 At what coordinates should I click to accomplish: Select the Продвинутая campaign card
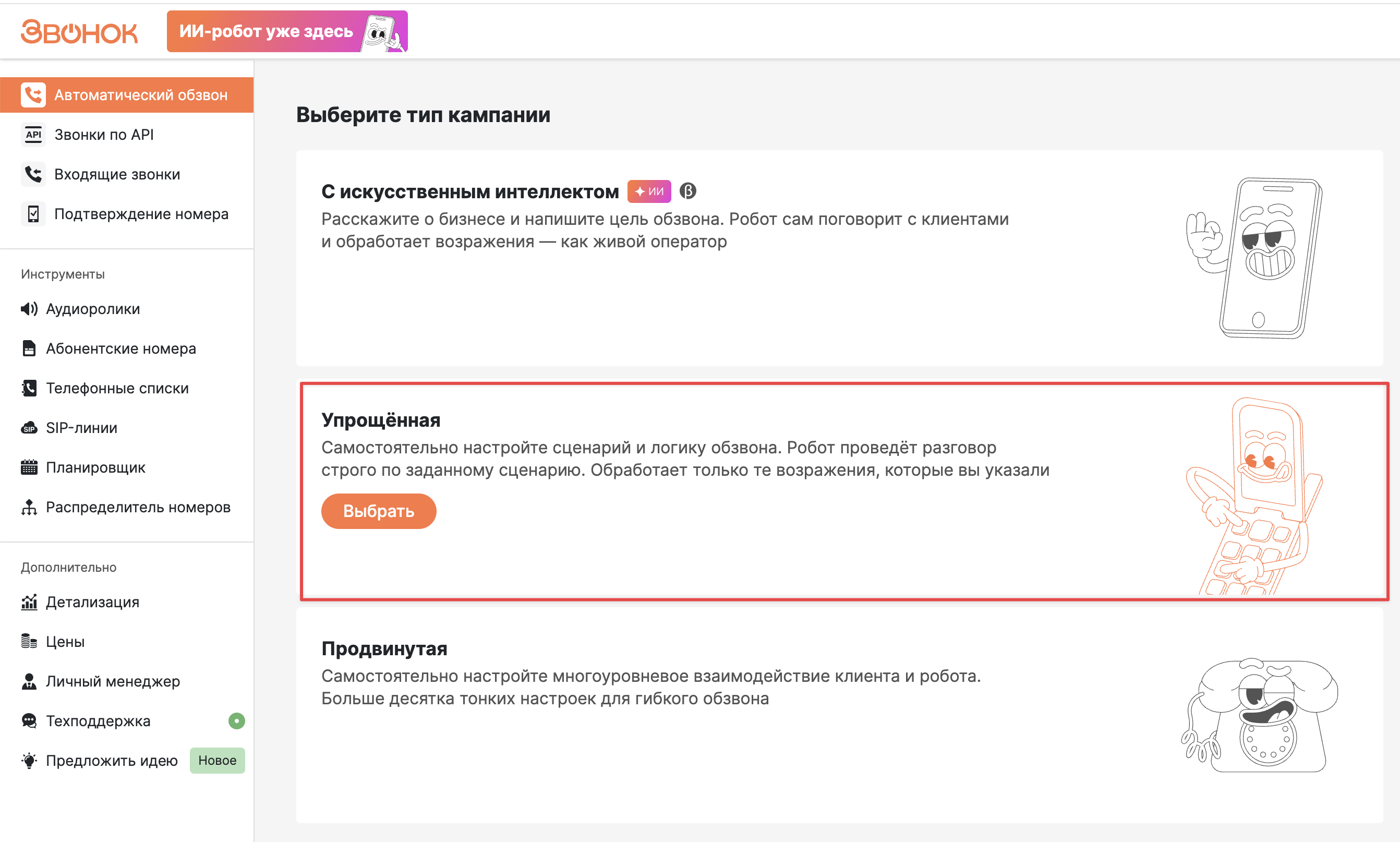(840, 715)
